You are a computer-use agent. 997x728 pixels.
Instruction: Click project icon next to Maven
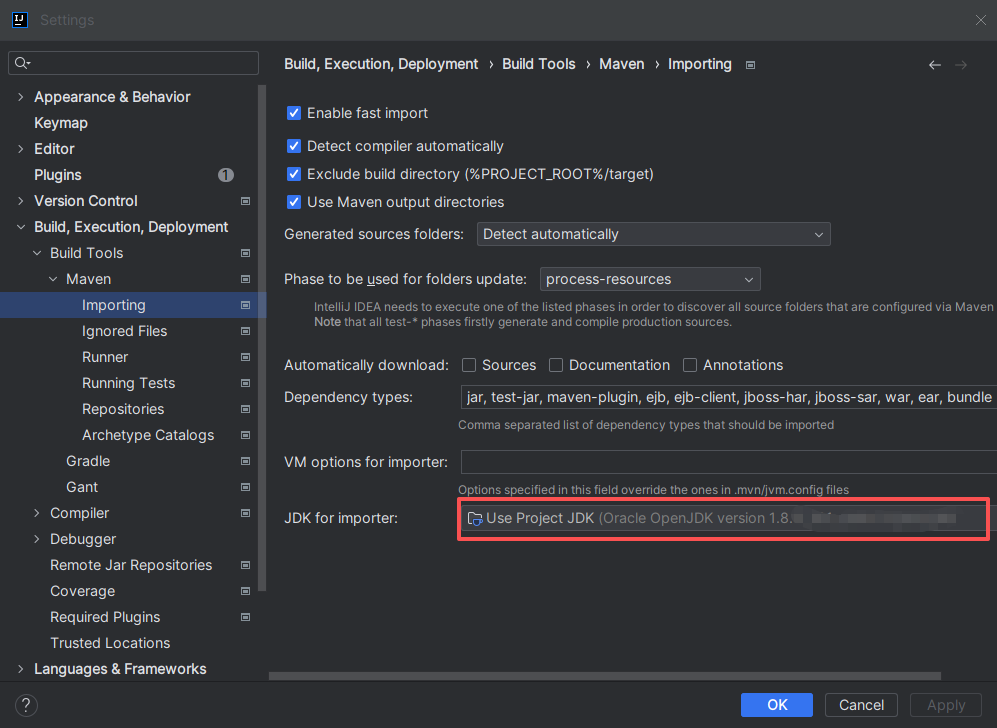[245, 279]
